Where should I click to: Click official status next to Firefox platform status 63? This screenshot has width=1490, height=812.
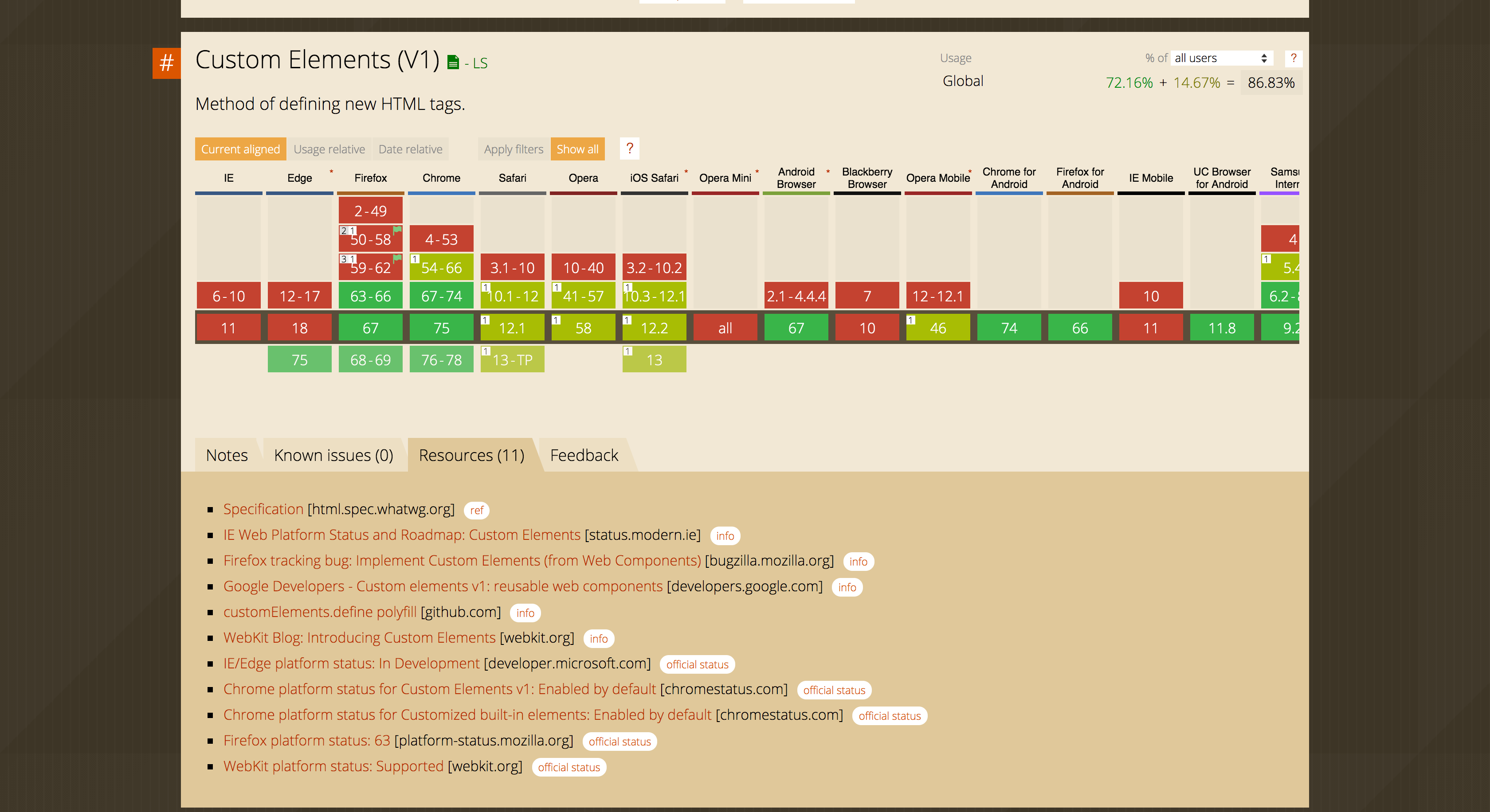(620, 742)
